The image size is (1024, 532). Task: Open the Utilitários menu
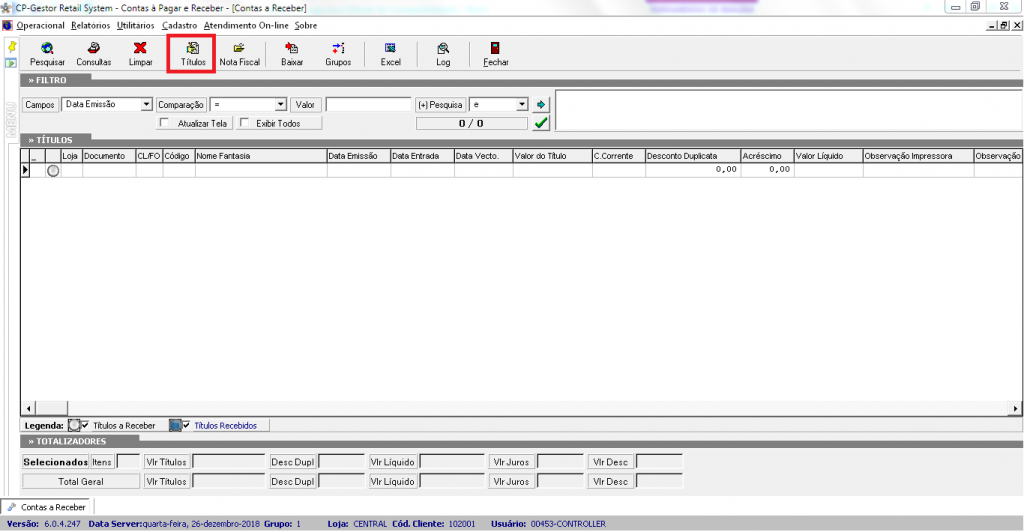(x=136, y=25)
